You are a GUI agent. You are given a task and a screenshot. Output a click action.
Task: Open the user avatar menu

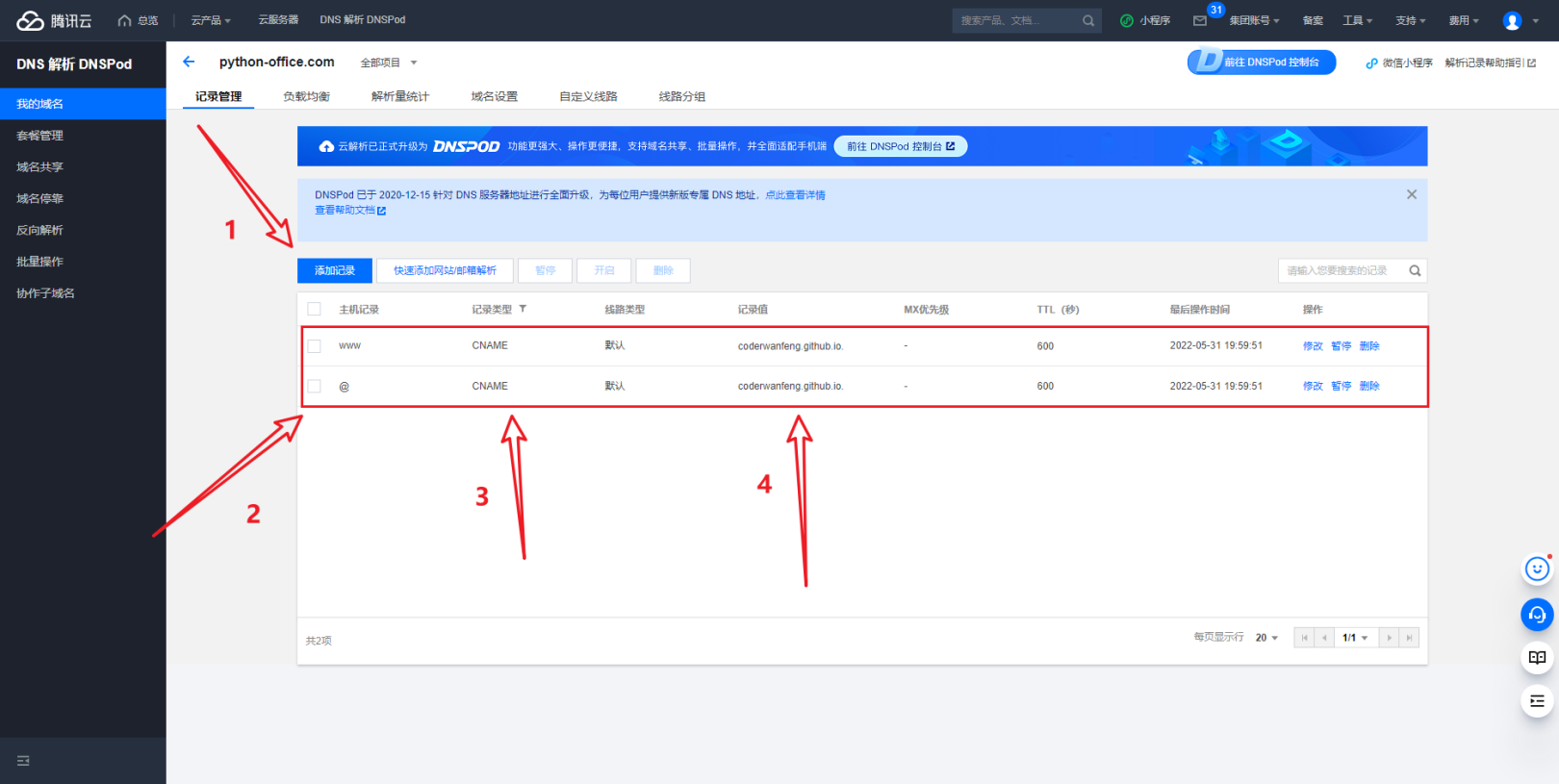pos(1512,20)
